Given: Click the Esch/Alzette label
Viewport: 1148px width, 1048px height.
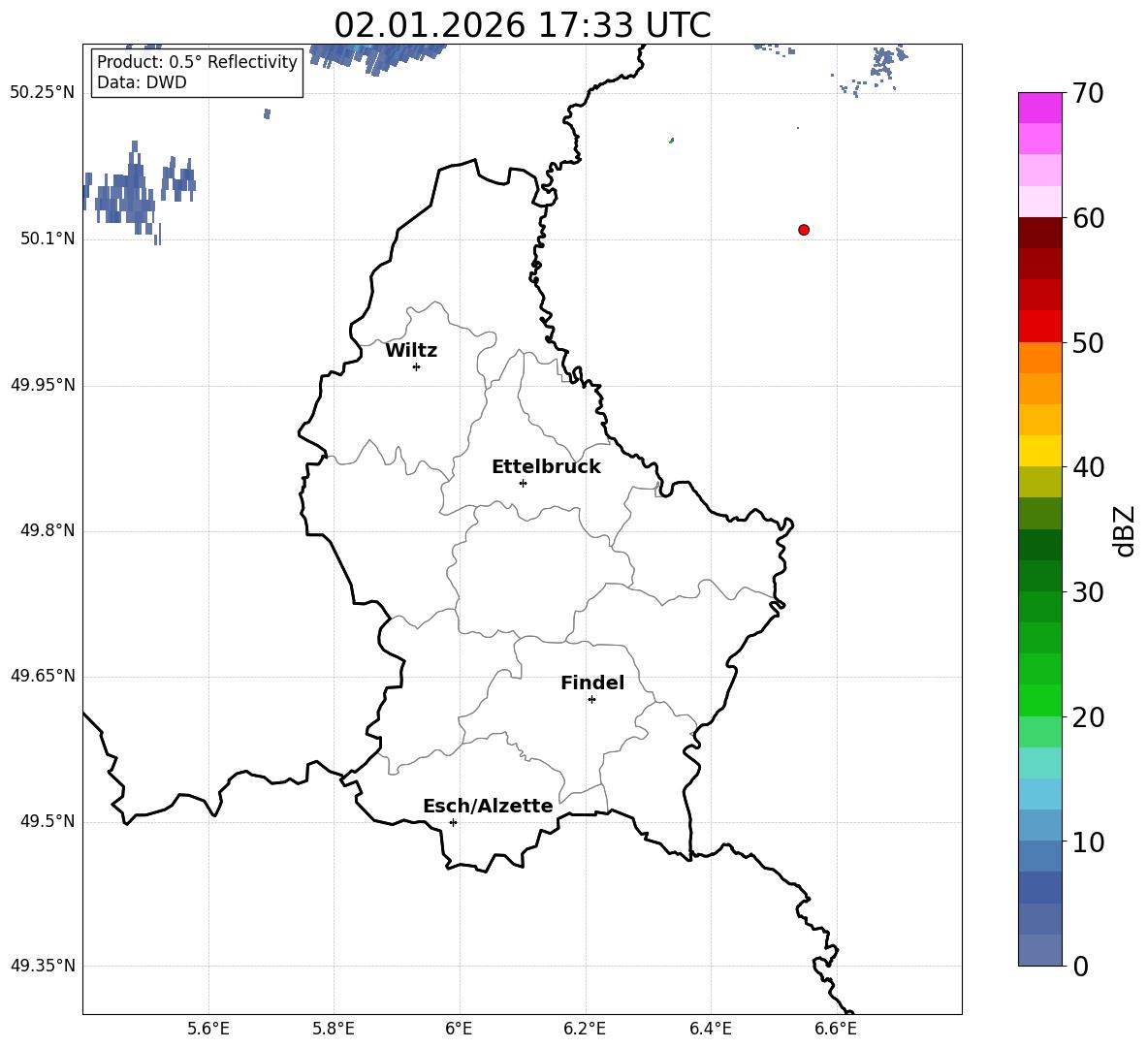Looking at the screenshot, I should (x=488, y=806).
